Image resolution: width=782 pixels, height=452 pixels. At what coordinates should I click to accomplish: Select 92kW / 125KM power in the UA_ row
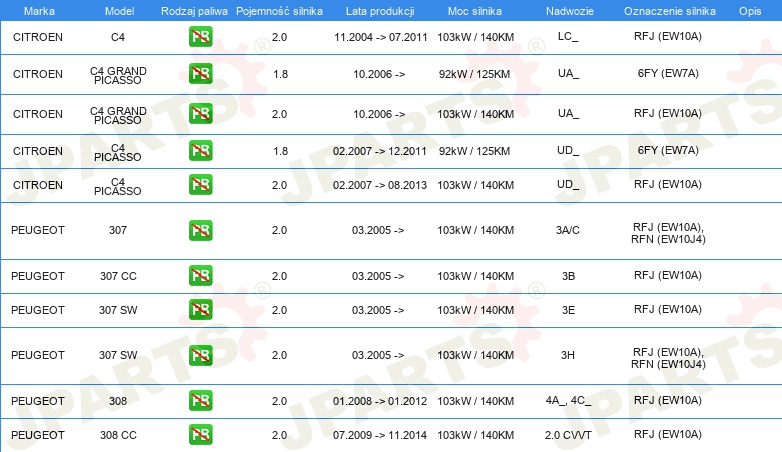[474, 74]
